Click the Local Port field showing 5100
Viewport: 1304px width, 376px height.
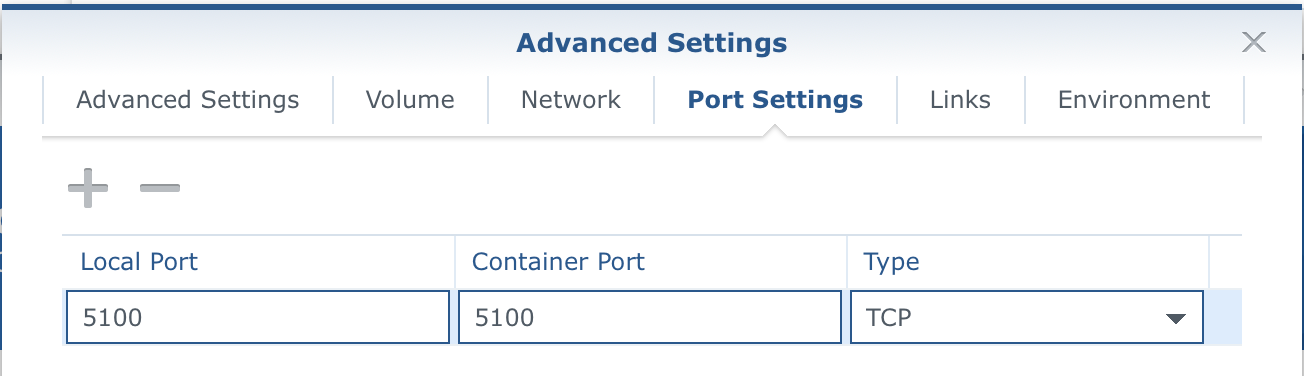(258, 318)
